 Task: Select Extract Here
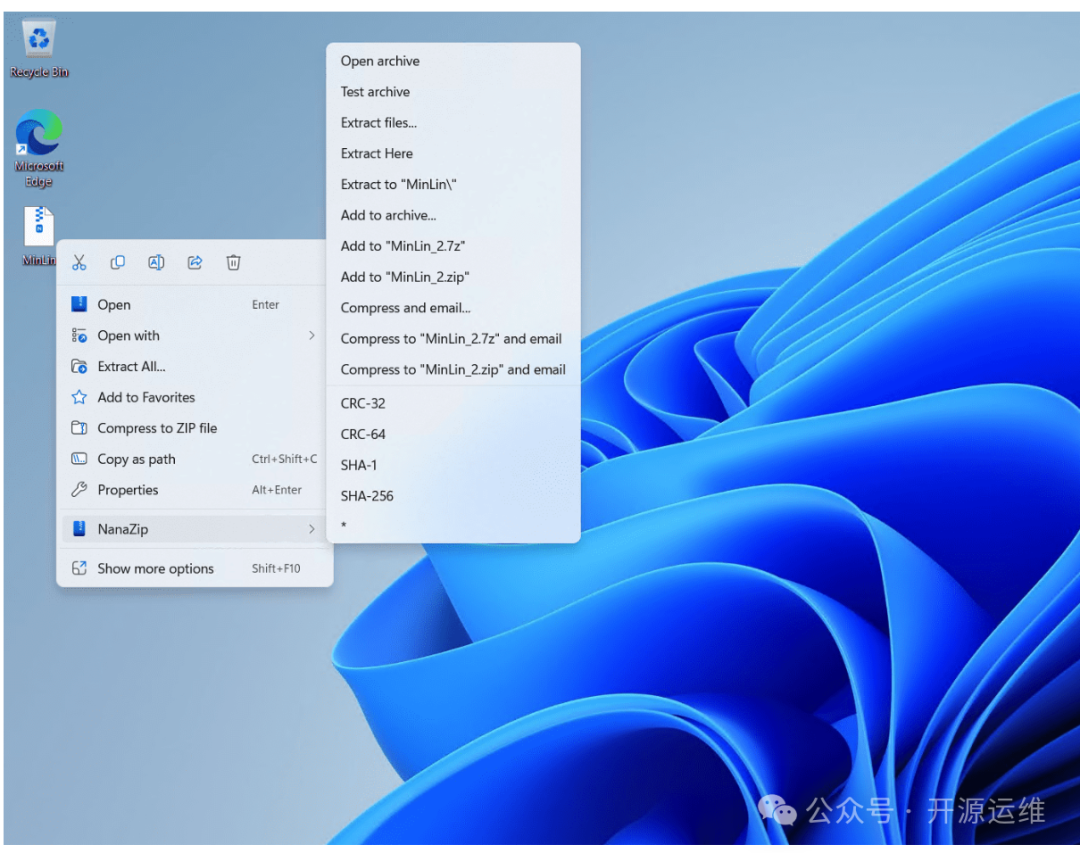(453, 154)
